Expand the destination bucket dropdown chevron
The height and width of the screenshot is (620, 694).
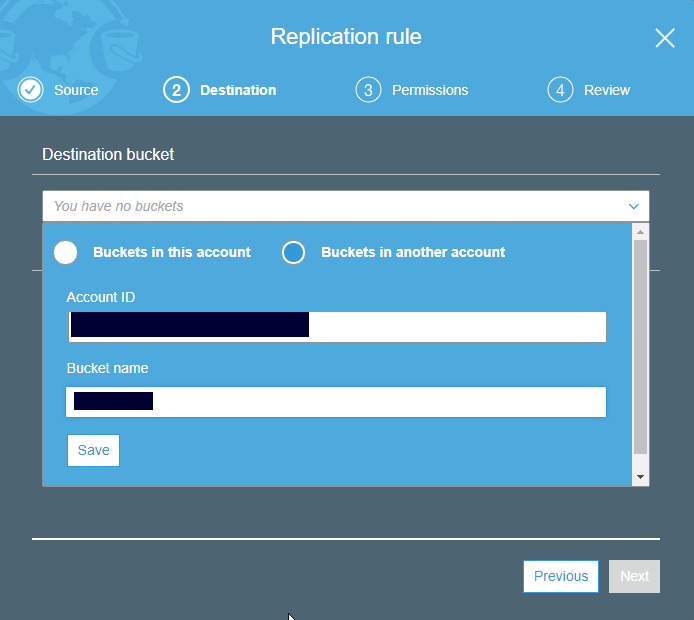pos(633,206)
